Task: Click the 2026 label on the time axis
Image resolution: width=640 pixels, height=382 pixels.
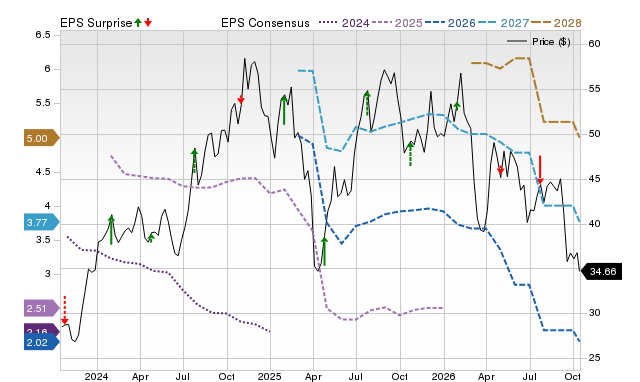Action: coord(443,376)
